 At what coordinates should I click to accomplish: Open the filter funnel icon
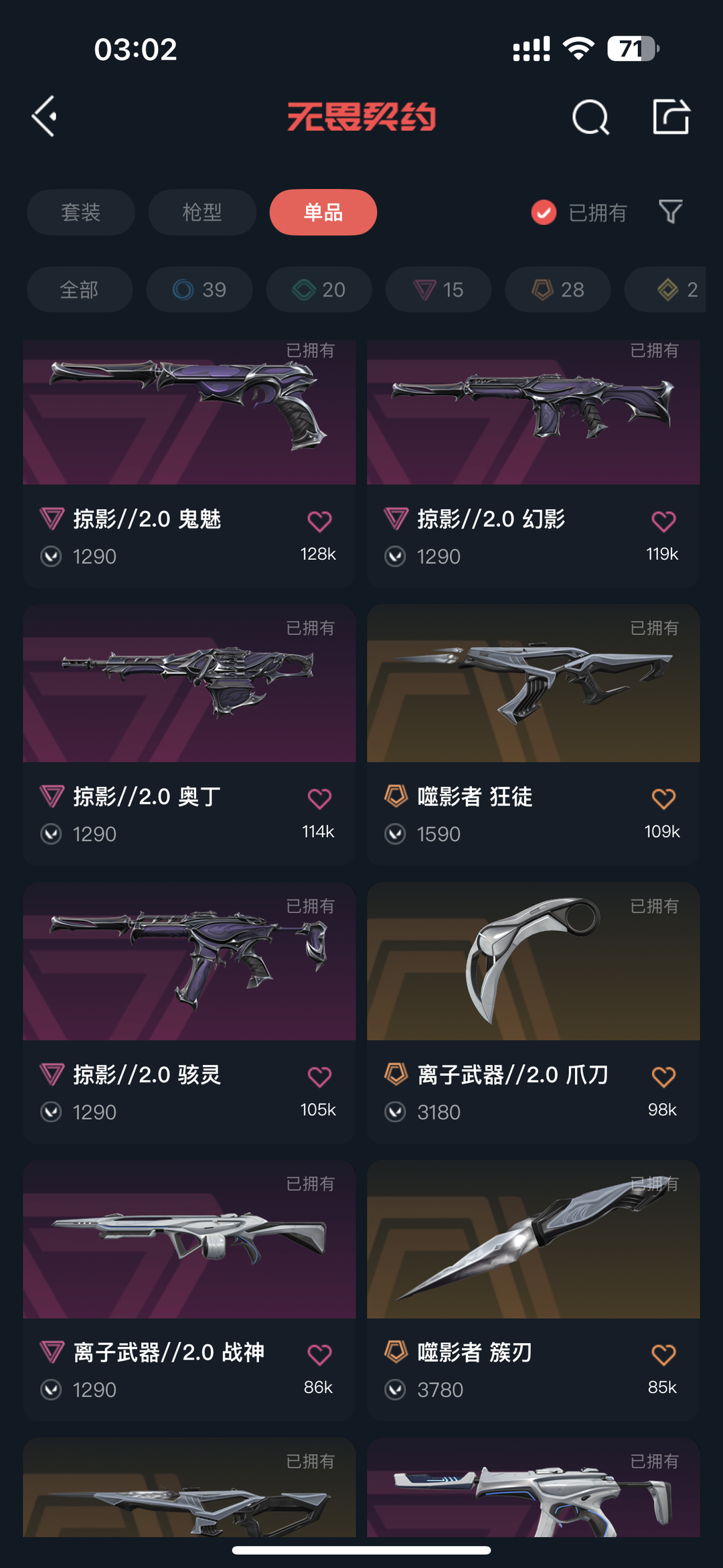(x=670, y=212)
